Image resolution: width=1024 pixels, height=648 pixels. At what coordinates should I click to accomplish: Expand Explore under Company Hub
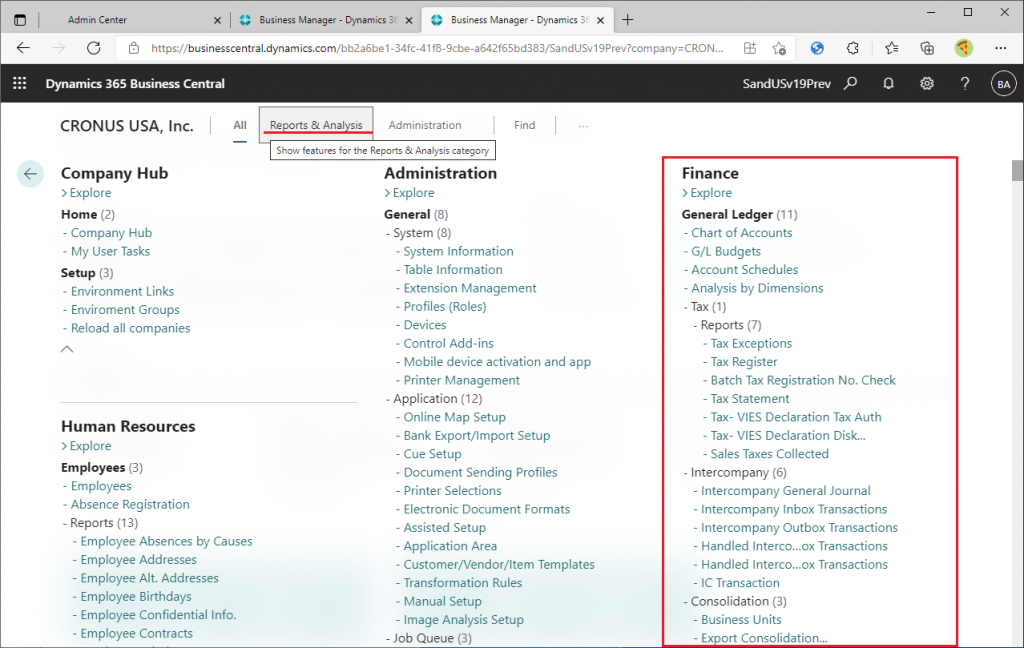86,193
